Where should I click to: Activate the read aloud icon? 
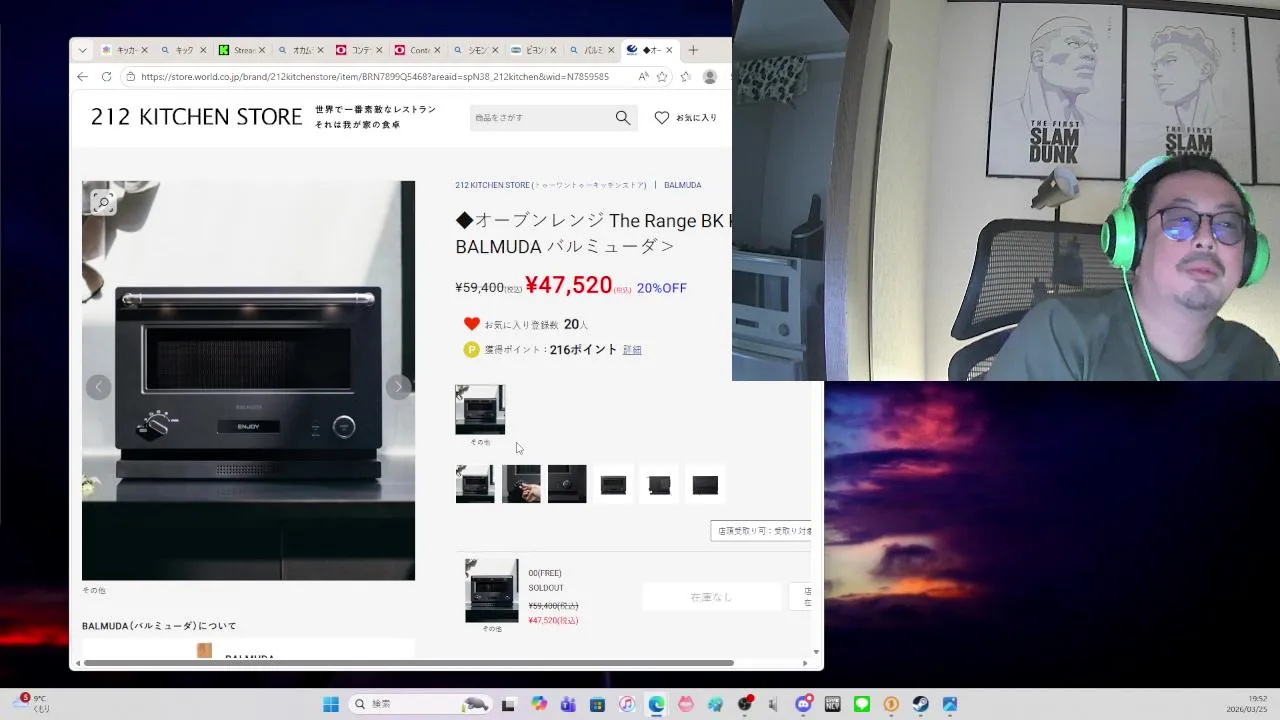point(643,77)
